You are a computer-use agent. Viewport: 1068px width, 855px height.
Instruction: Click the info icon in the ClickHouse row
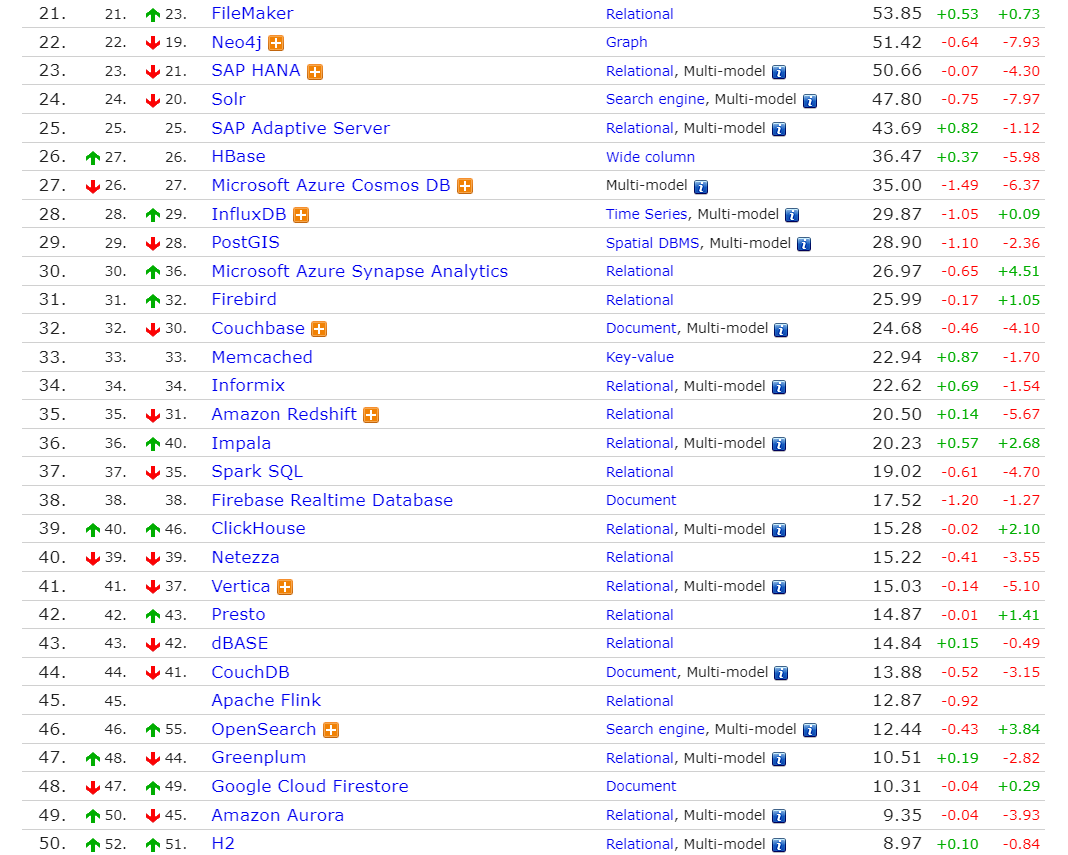click(779, 530)
